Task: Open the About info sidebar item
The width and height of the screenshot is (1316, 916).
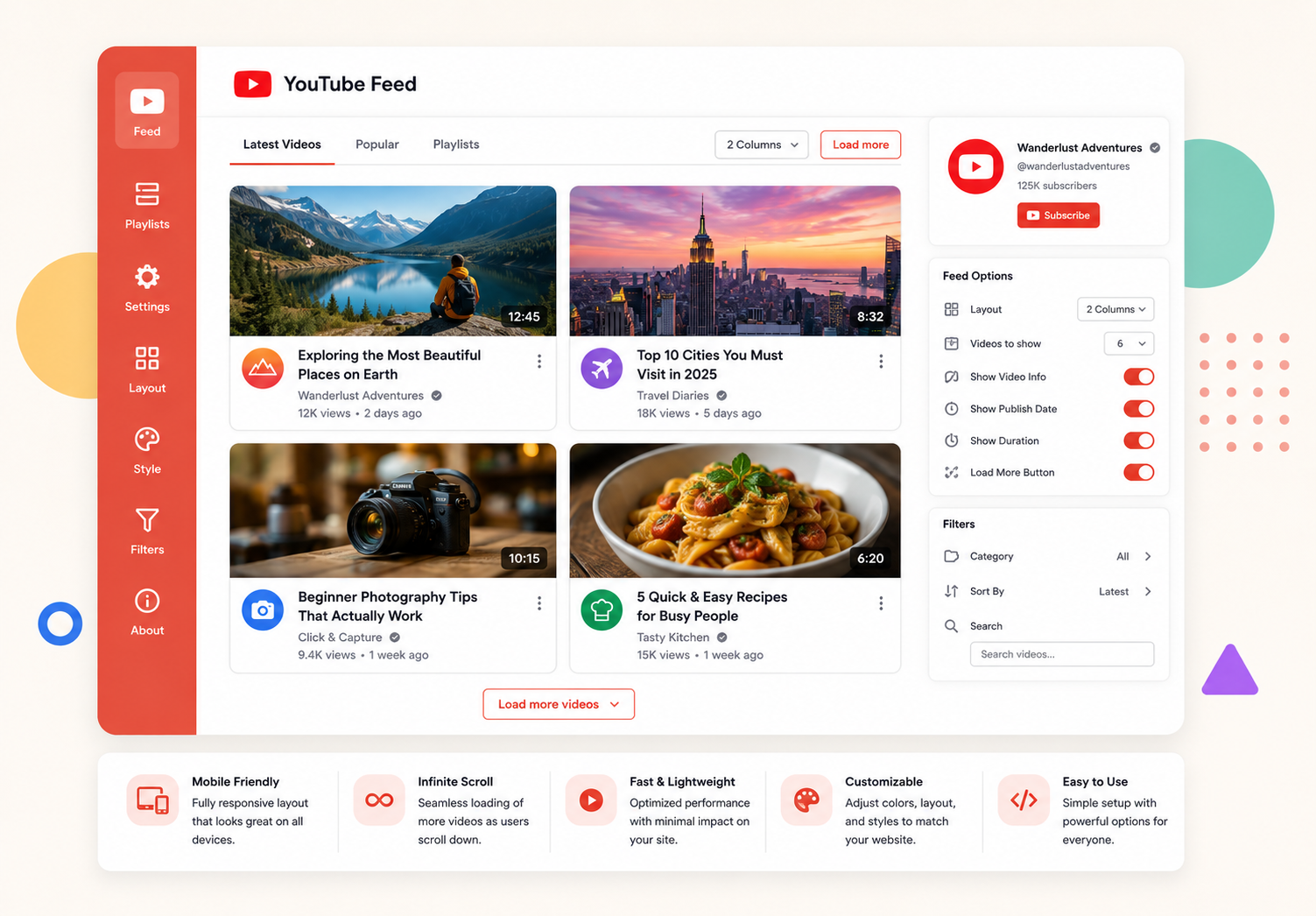Action: [x=147, y=612]
